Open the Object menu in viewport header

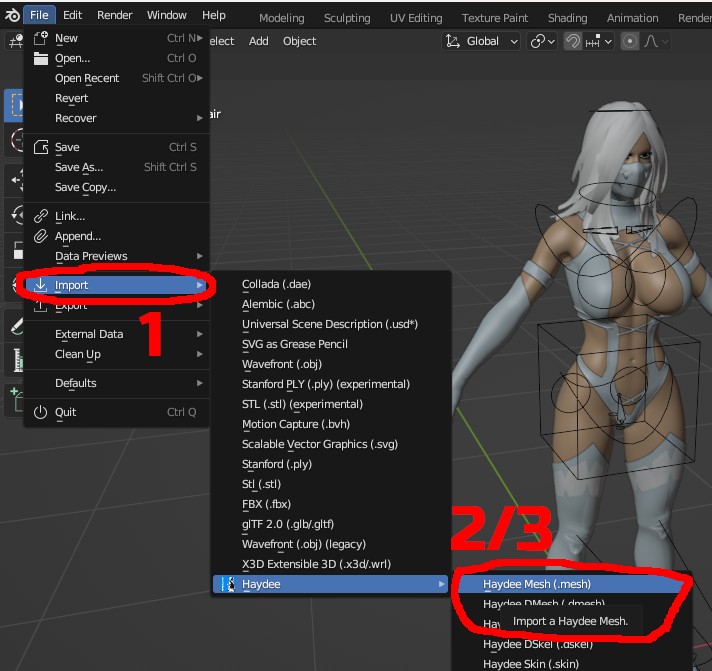coord(299,41)
